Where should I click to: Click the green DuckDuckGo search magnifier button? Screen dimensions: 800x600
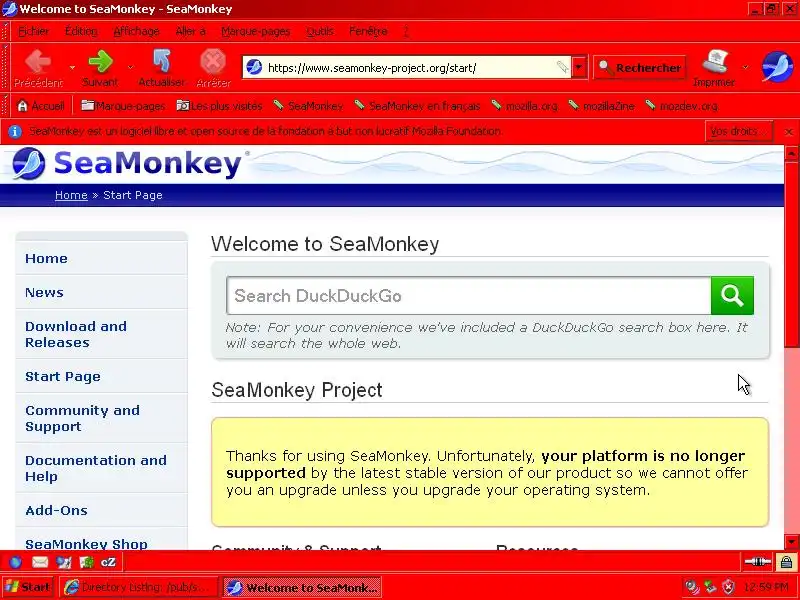[x=732, y=295]
